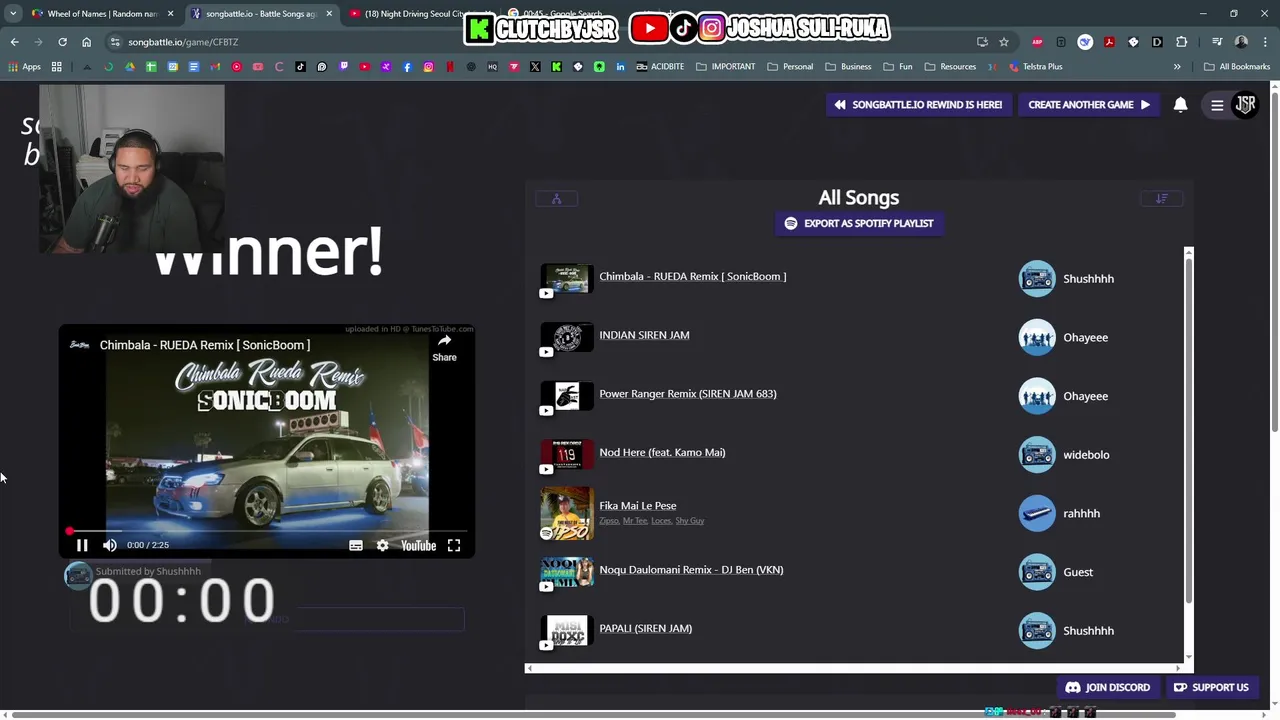
Task: Open YouTube player settings gear
Action: (x=382, y=545)
